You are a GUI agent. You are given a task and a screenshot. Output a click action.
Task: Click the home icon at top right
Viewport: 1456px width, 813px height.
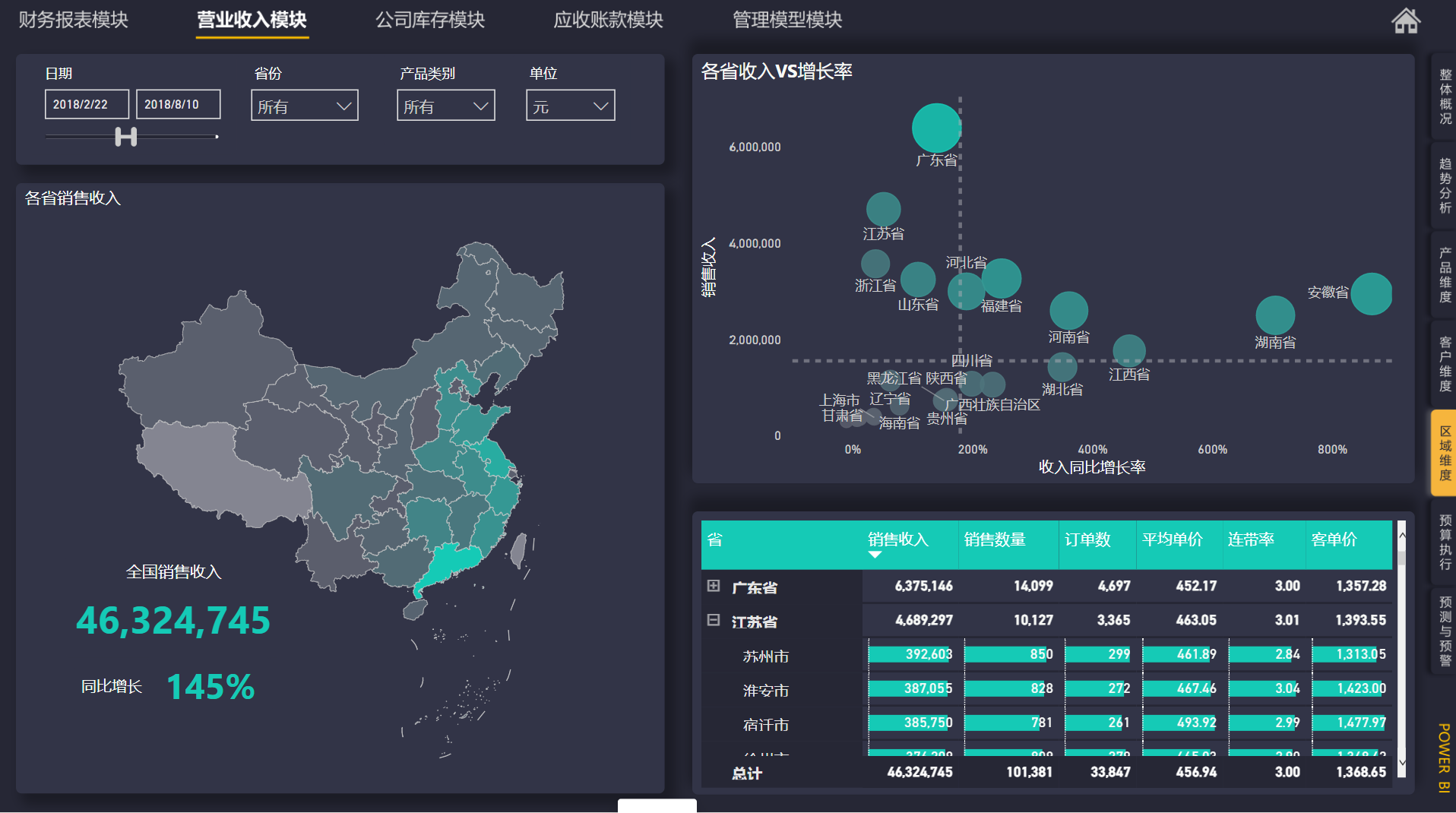pyautogui.click(x=1404, y=21)
